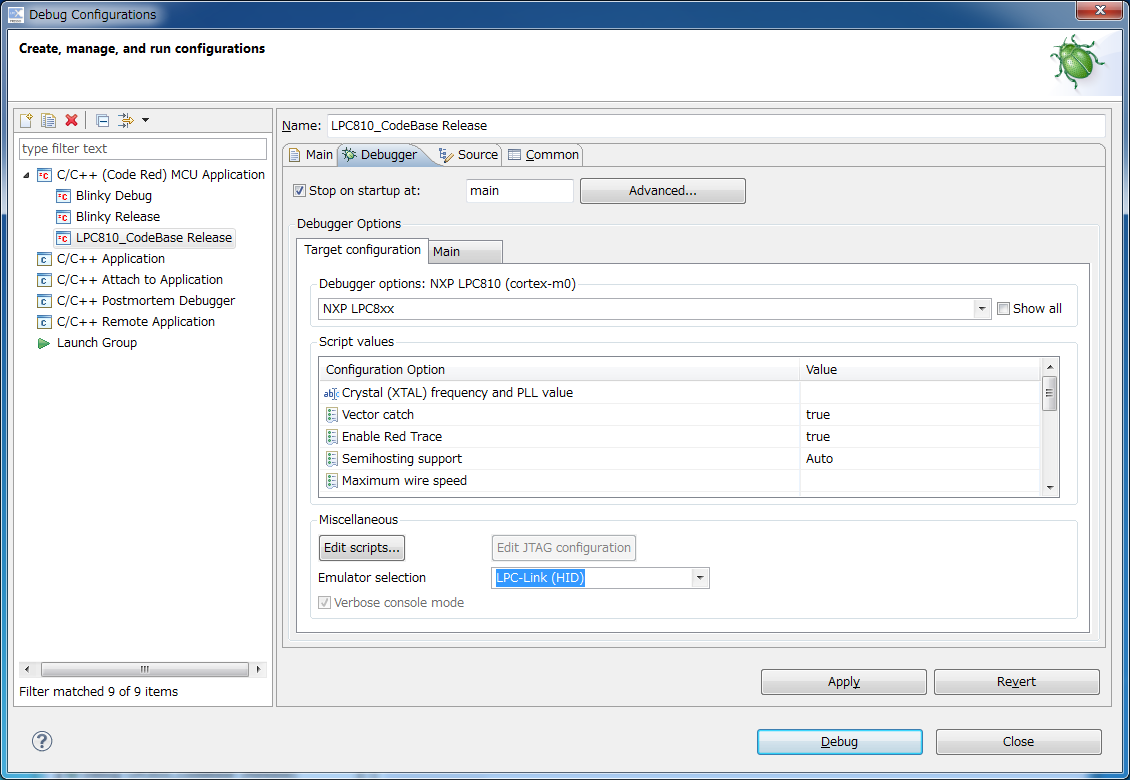Click the C/C++ Postmortem Debugger icon
The height and width of the screenshot is (780, 1130).
(44, 301)
